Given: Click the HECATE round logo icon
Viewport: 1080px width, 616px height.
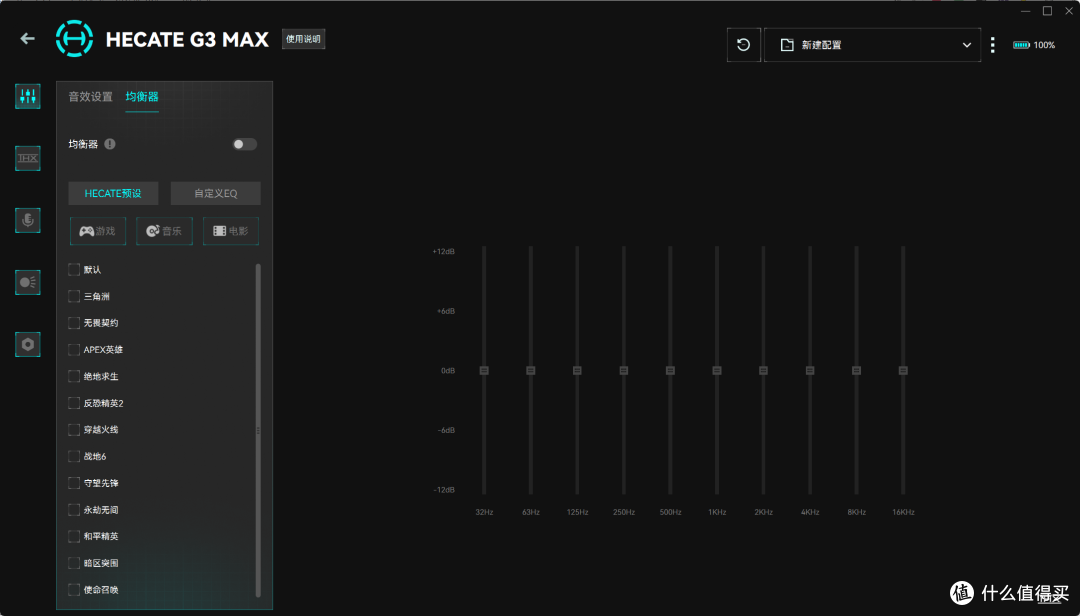Looking at the screenshot, I should click(74, 39).
